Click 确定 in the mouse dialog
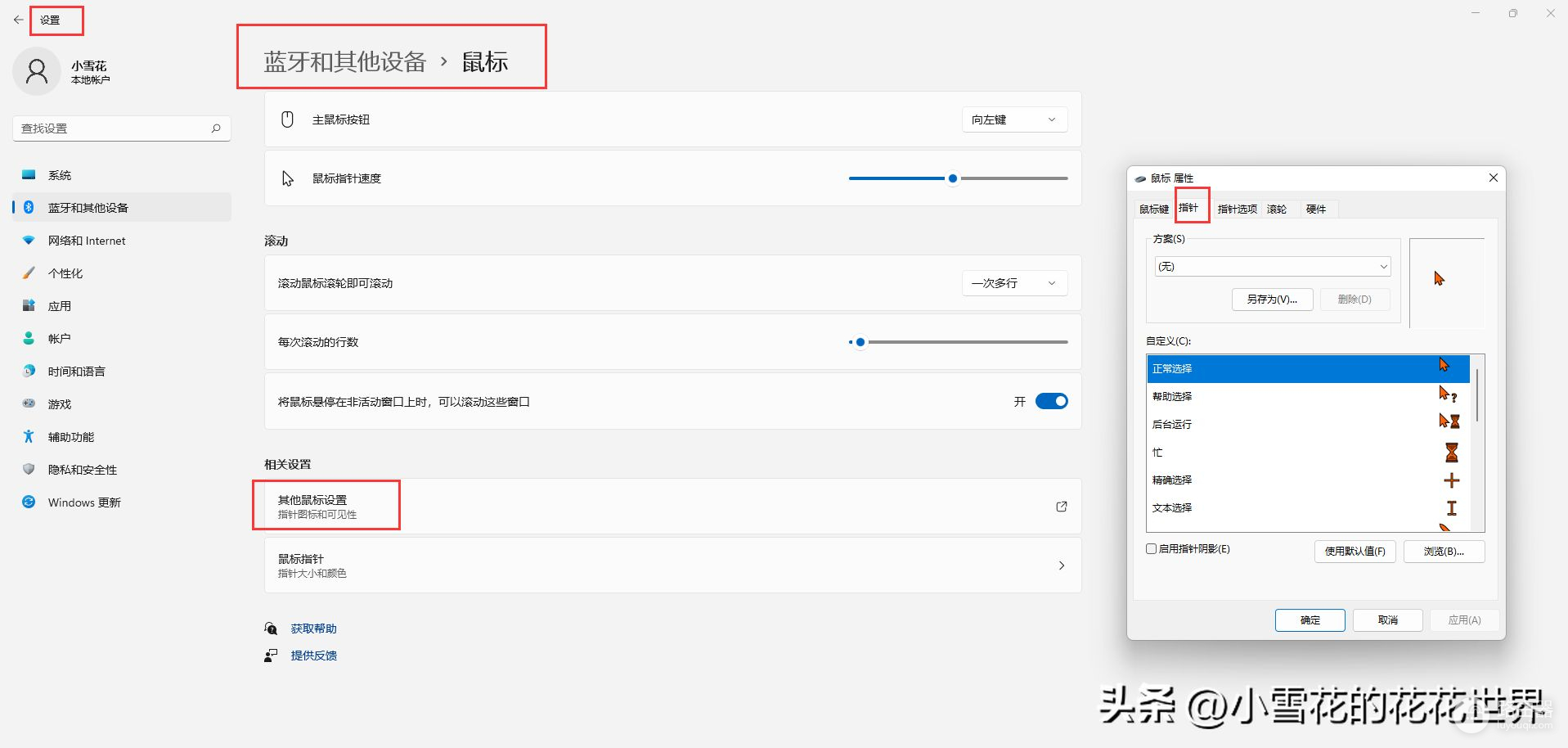Screen dimensions: 1568x748 tap(1310, 620)
